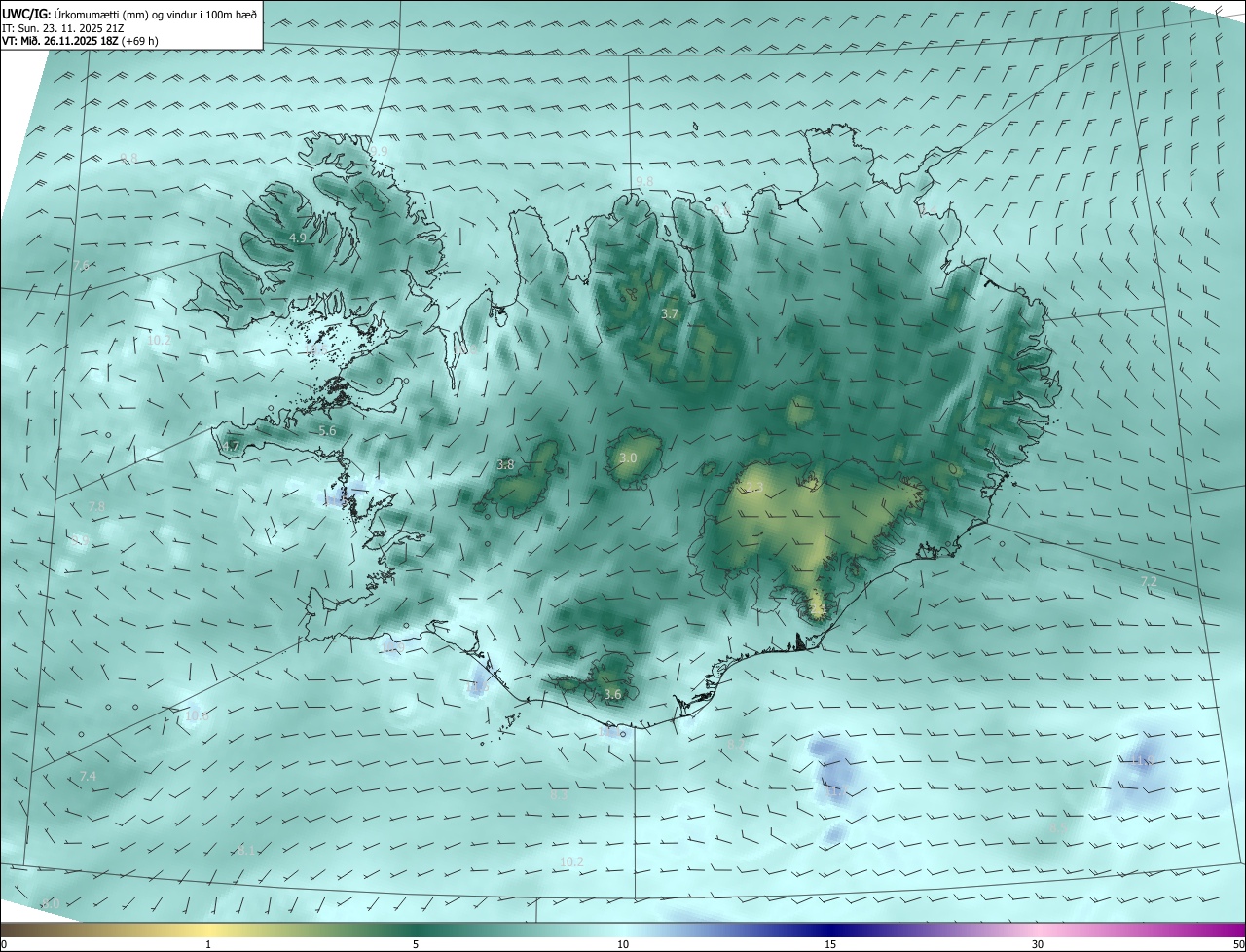
Task: Select the 30 tick on the colorbar
Action: point(1038,944)
